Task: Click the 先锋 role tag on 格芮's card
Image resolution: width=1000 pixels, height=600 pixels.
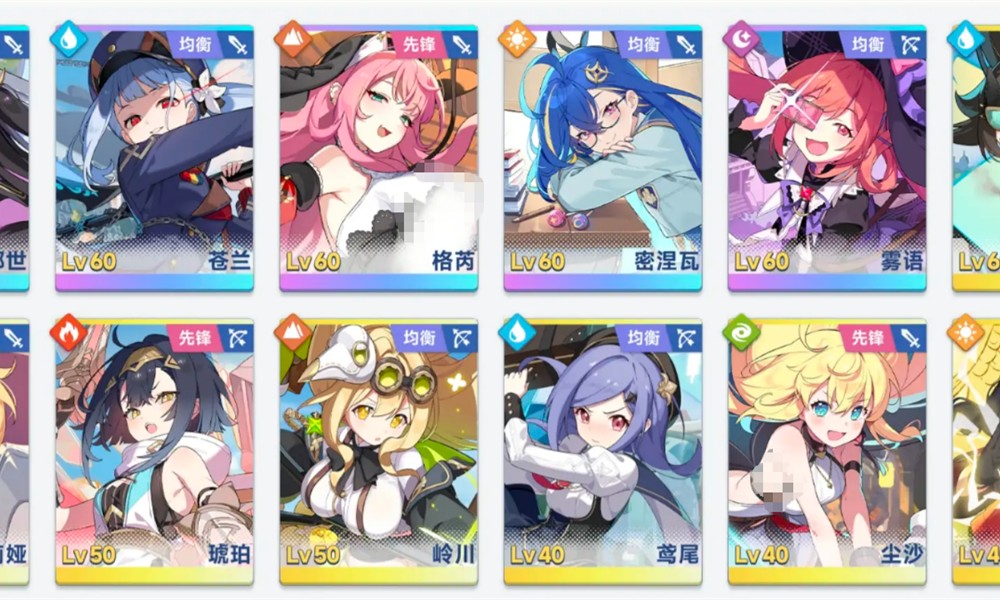Action: tap(419, 45)
